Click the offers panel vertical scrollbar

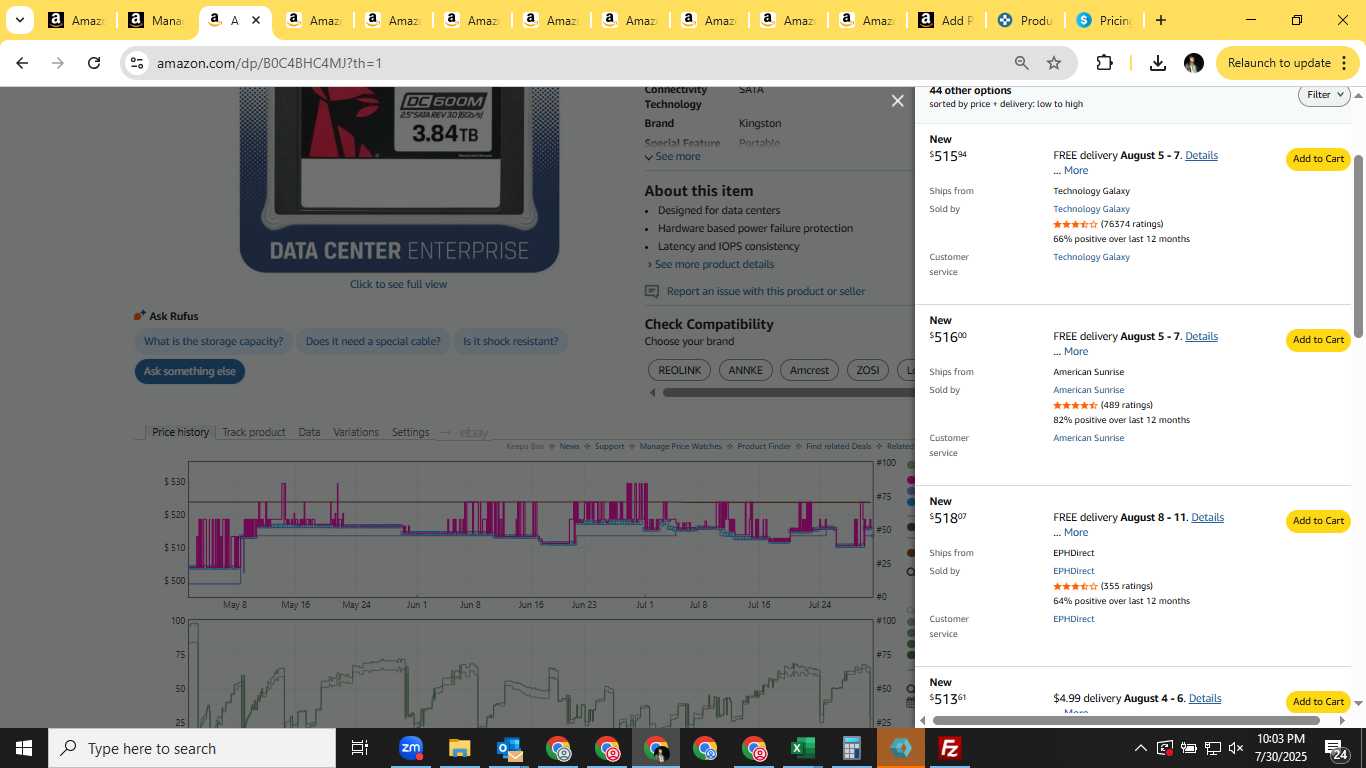click(x=1358, y=245)
